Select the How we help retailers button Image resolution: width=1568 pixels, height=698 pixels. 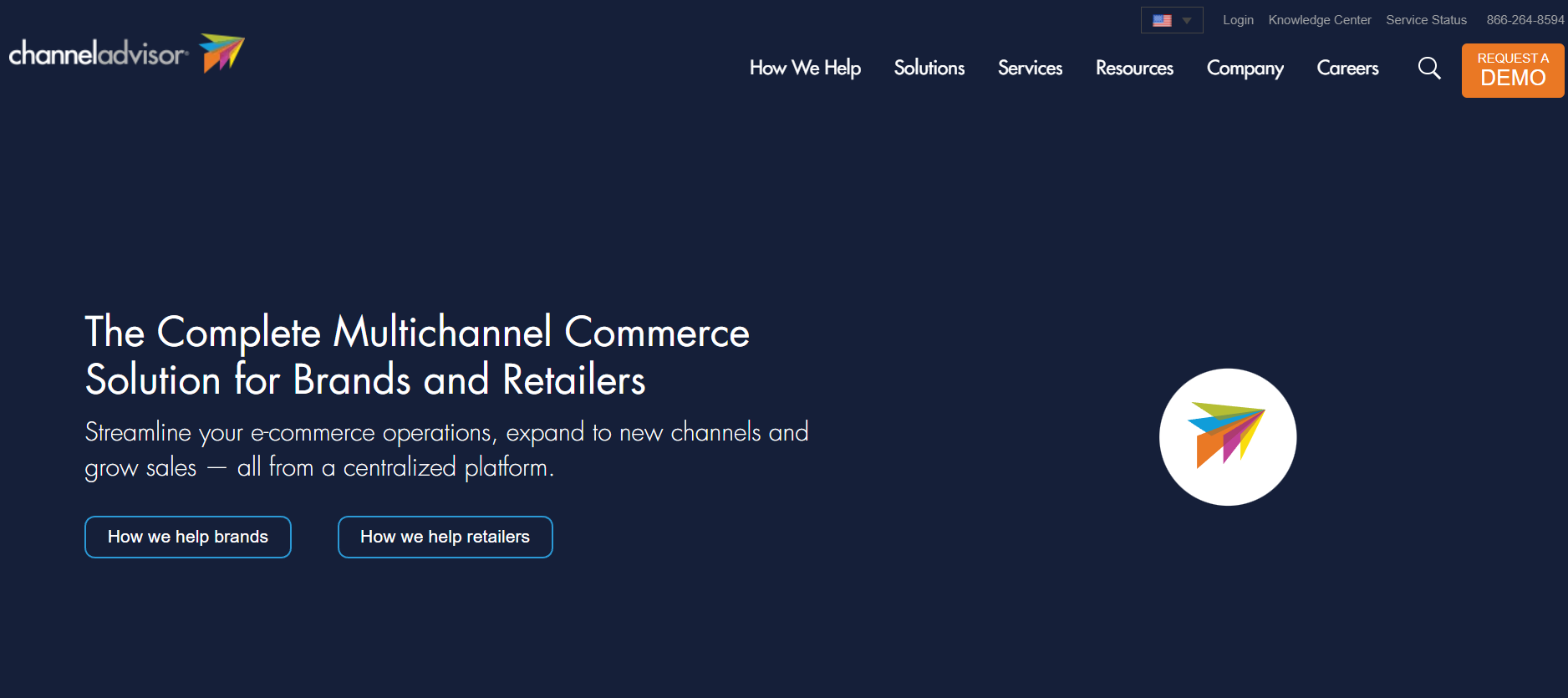[445, 537]
